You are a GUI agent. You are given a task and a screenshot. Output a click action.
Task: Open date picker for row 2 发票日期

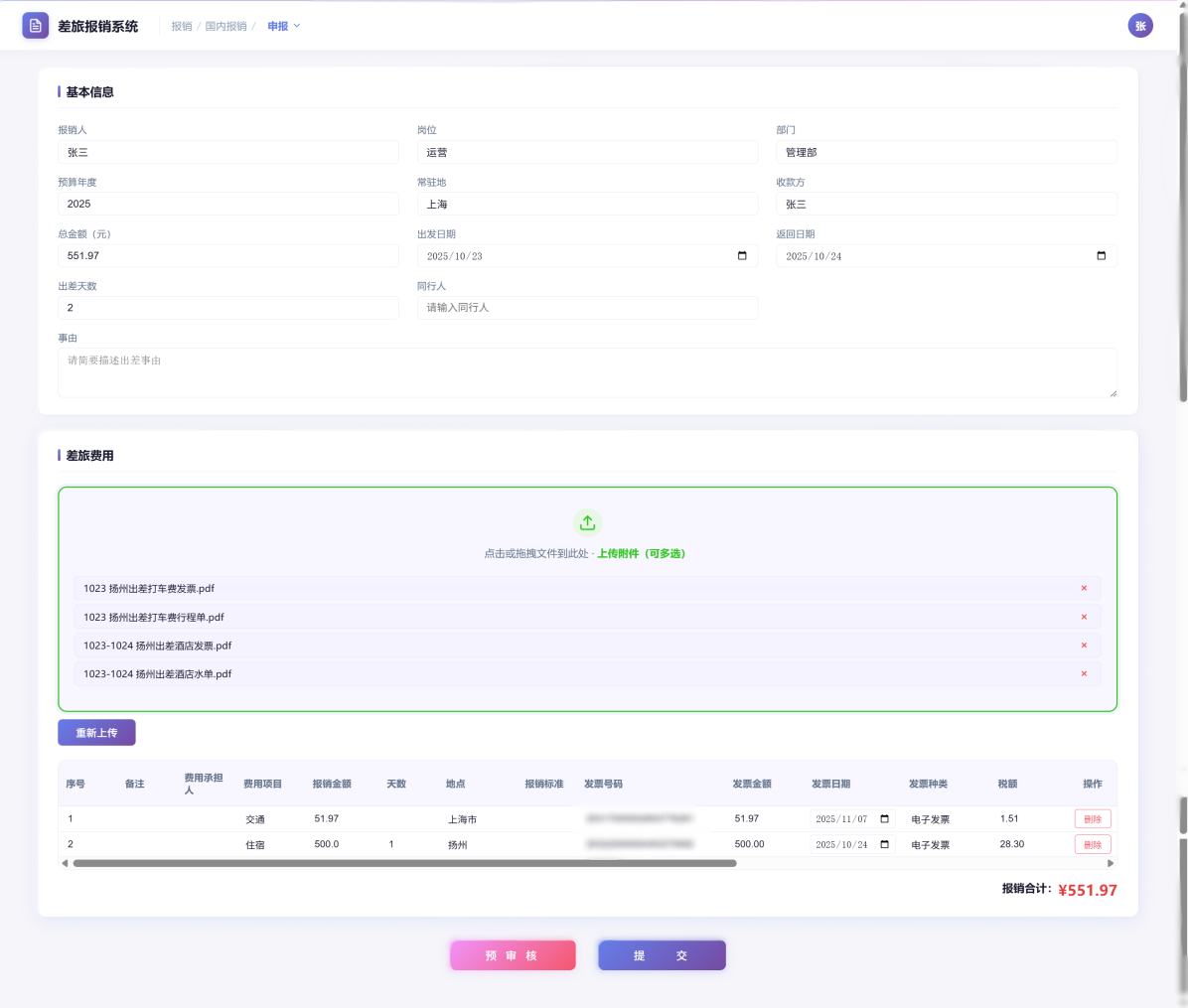(x=884, y=844)
